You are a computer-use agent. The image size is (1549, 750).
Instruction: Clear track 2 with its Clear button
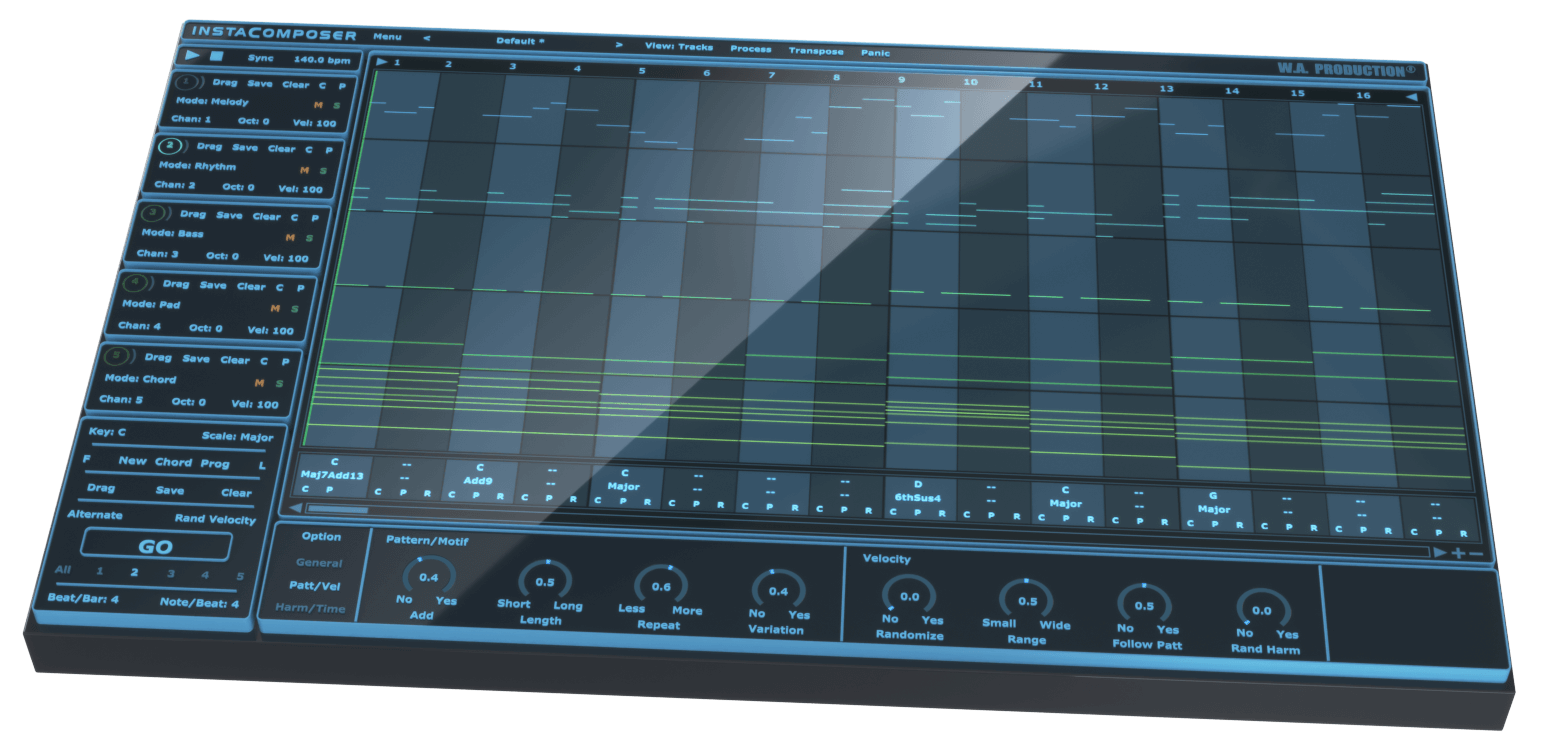(282, 148)
